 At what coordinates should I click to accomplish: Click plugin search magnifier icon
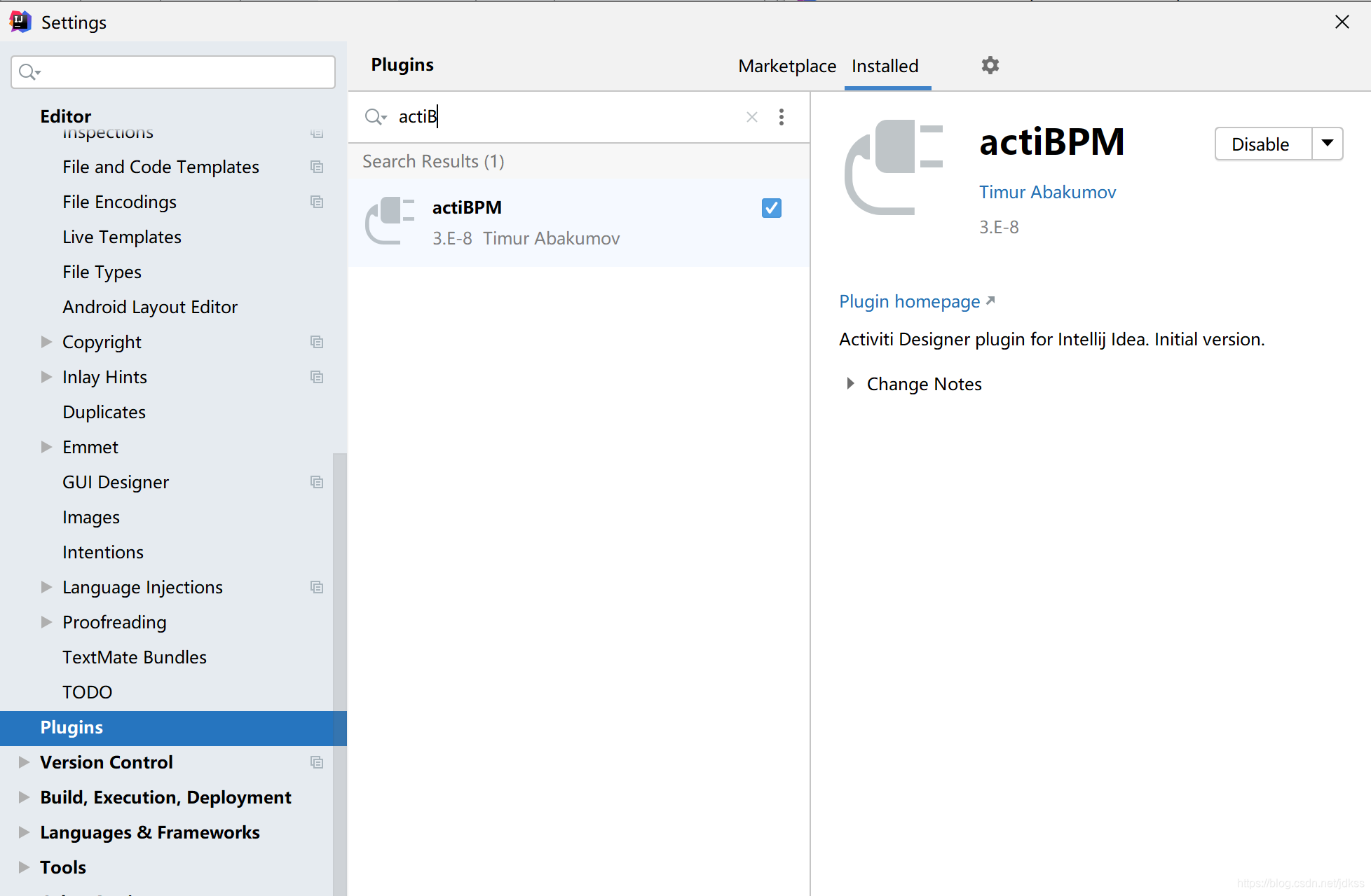[x=376, y=117]
